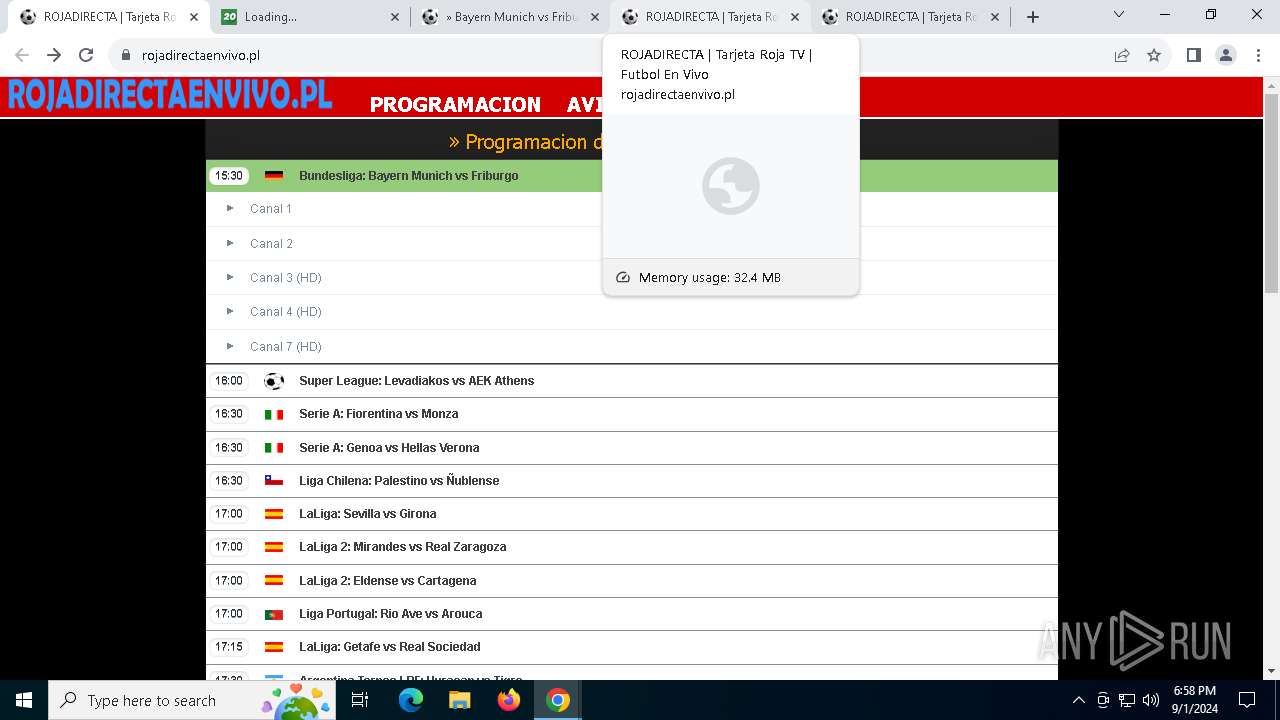
Task: Click Chilean flag beside Palestino vs Ñublense
Action: pos(274,481)
